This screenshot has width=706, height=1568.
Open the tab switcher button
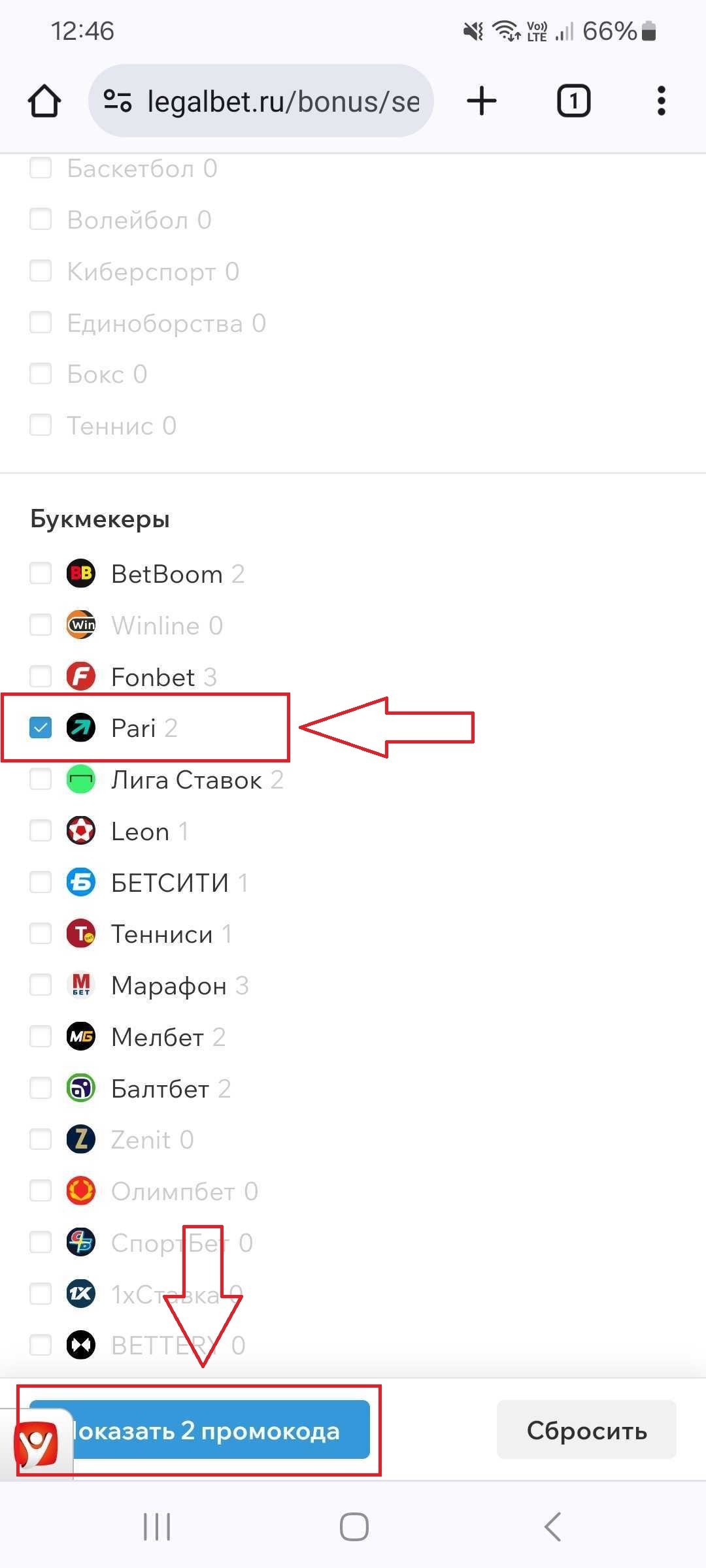click(573, 101)
